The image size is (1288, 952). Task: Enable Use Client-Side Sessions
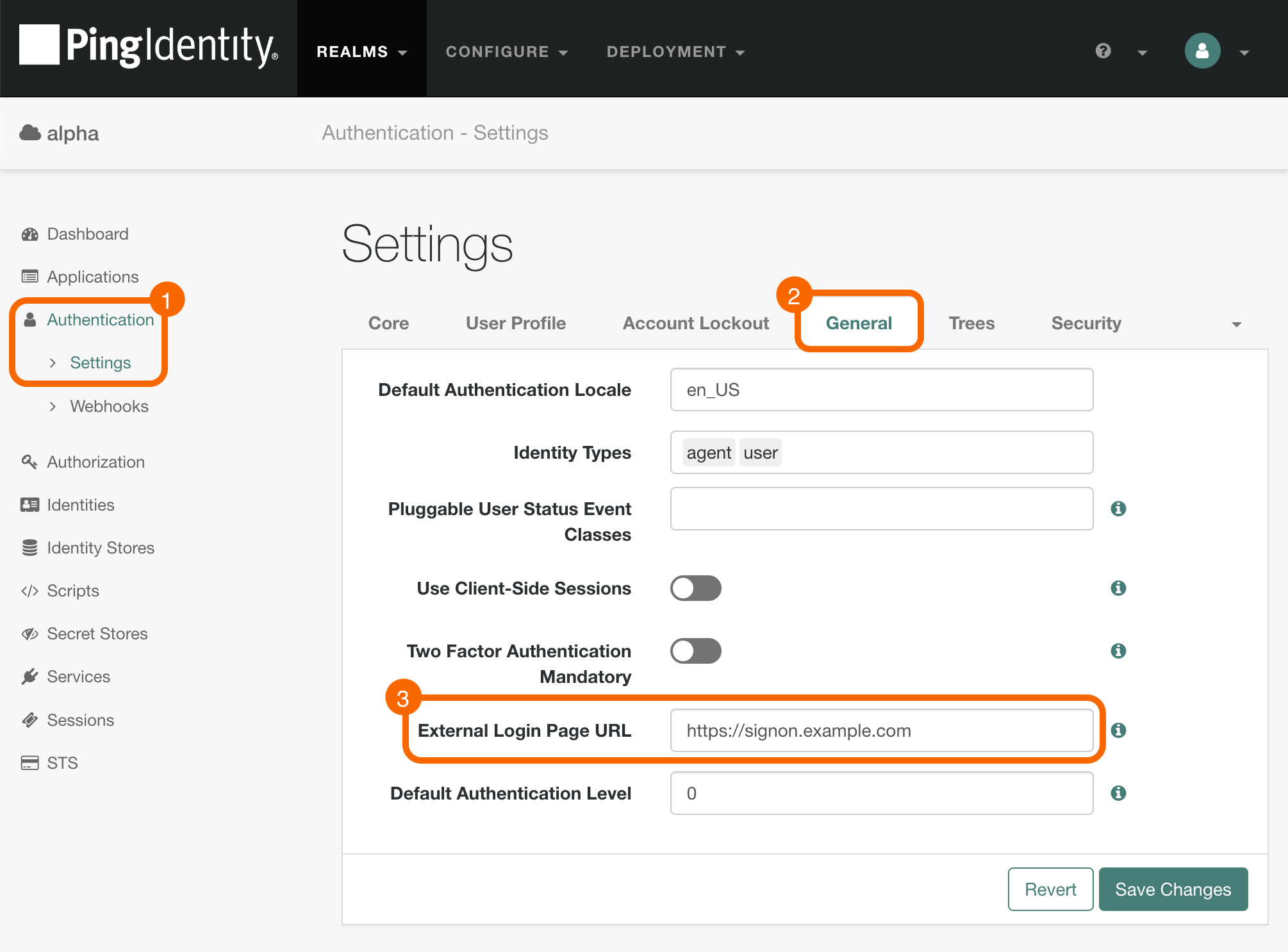pos(696,588)
